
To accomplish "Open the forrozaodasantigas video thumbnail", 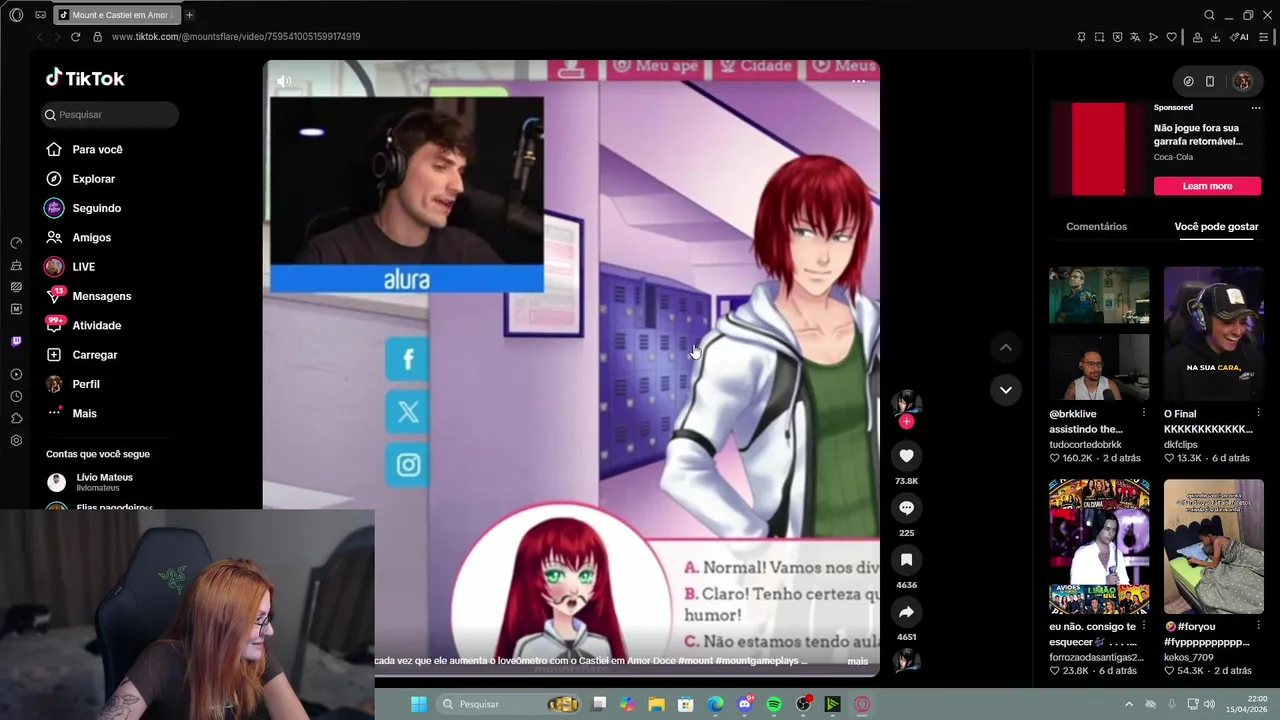I will pos(1098,546).
